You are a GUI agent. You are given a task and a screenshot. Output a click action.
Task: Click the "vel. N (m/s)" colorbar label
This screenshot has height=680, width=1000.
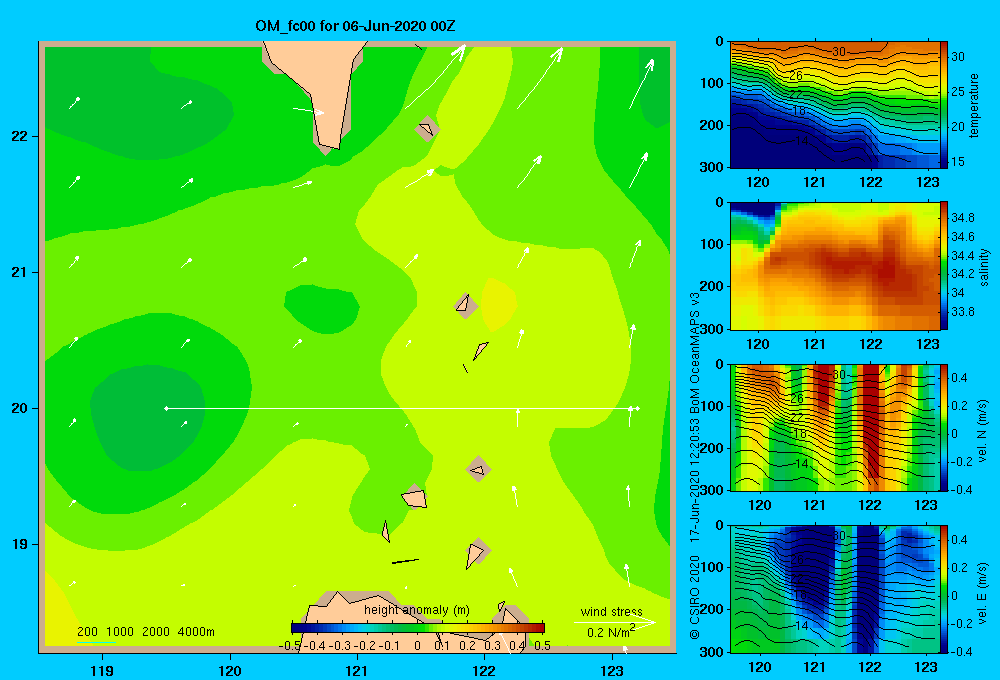[x=982, y=431]
